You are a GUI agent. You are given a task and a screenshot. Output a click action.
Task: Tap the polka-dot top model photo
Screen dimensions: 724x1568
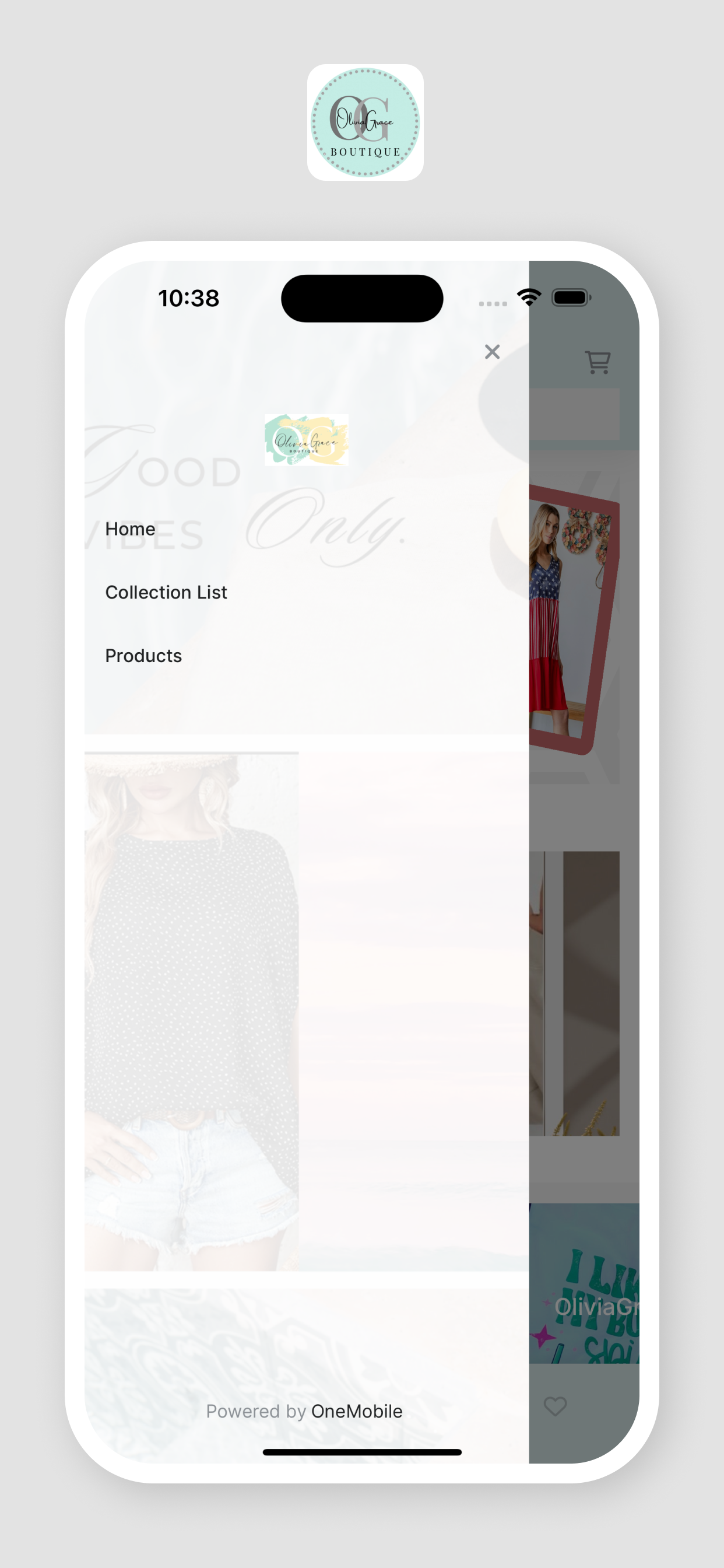pyautogui.click(x=192, y=1011)
